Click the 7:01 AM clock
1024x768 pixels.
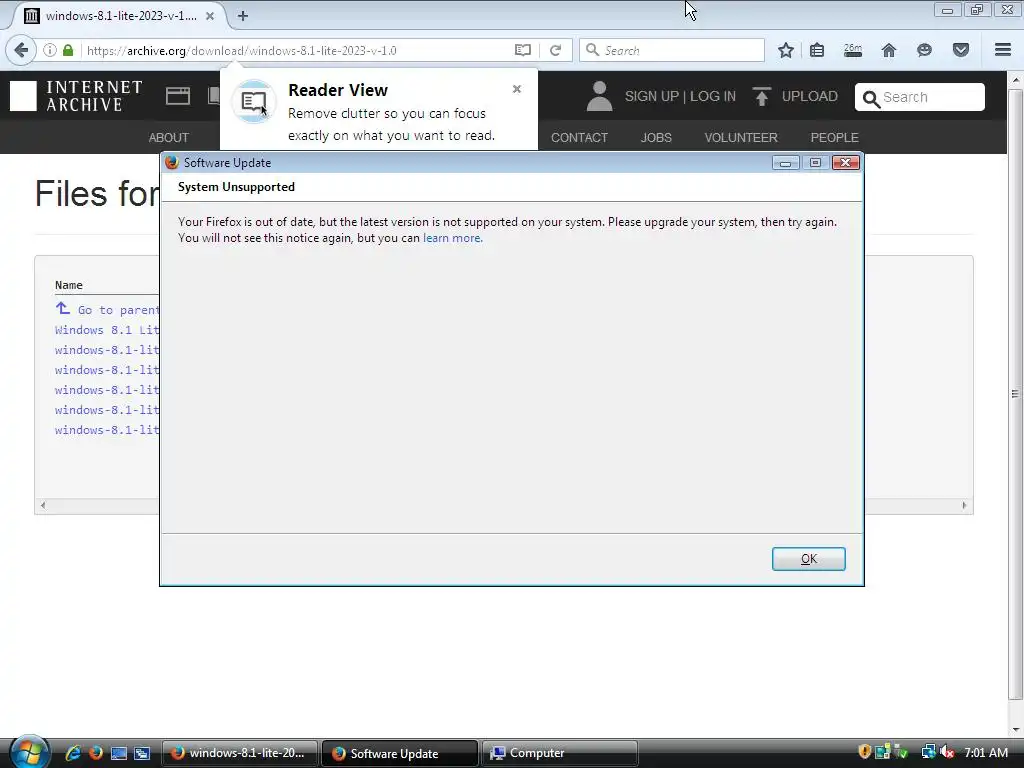click(986, 752)
